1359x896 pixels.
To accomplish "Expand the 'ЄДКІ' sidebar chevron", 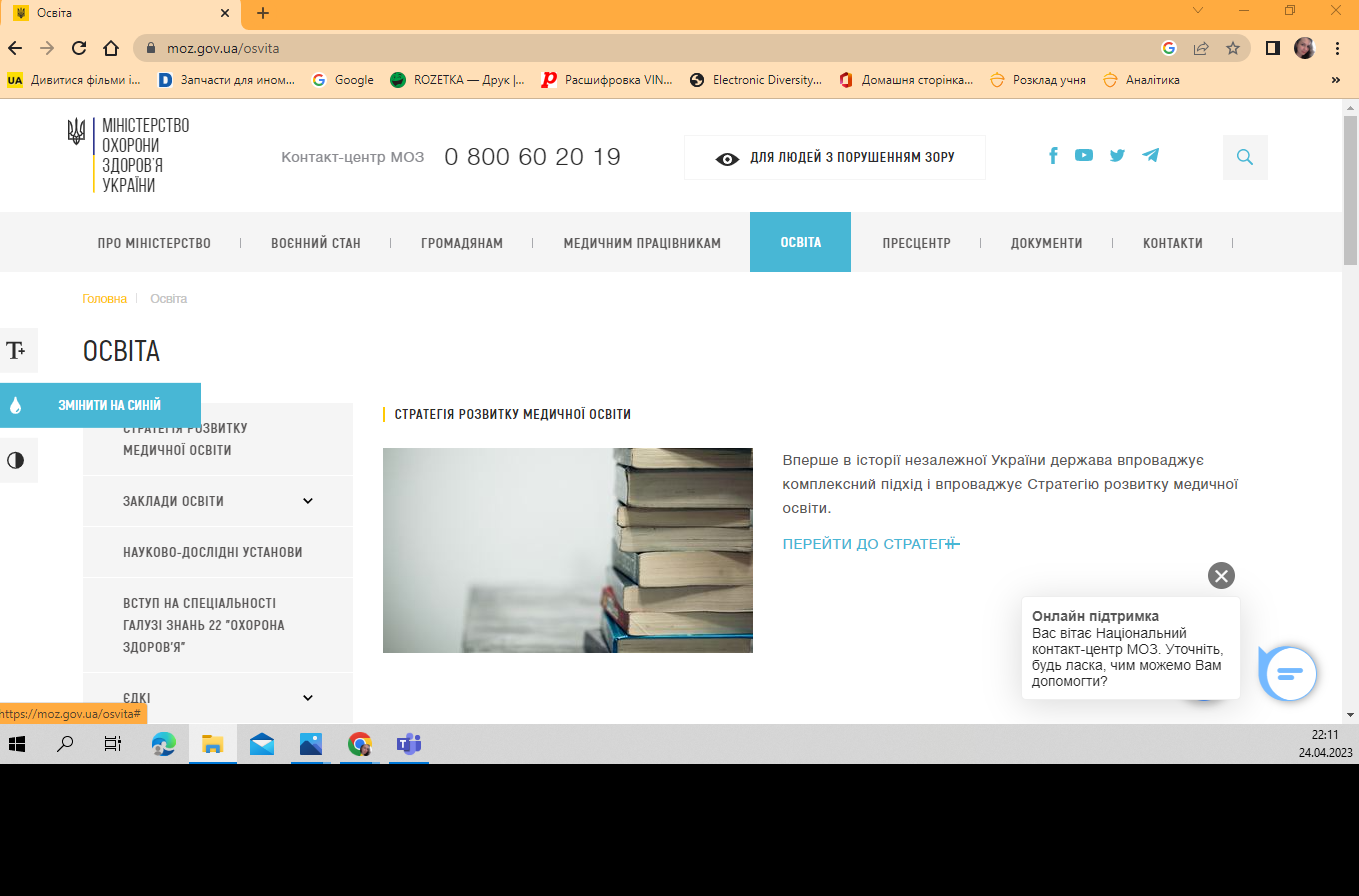I will click(308, 698).
